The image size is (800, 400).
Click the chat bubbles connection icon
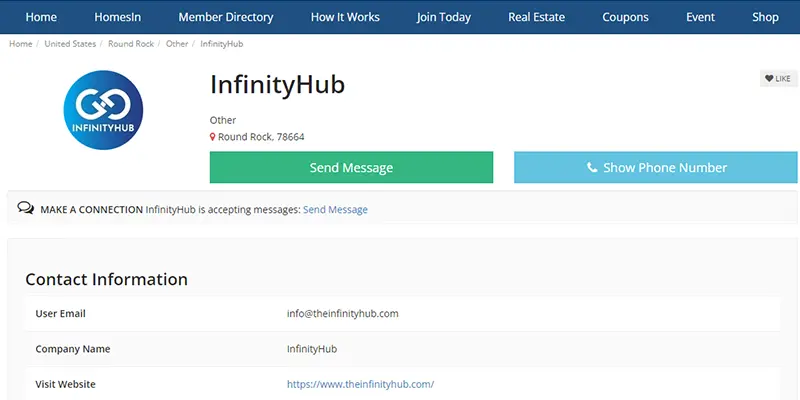(x=26, y=208)
